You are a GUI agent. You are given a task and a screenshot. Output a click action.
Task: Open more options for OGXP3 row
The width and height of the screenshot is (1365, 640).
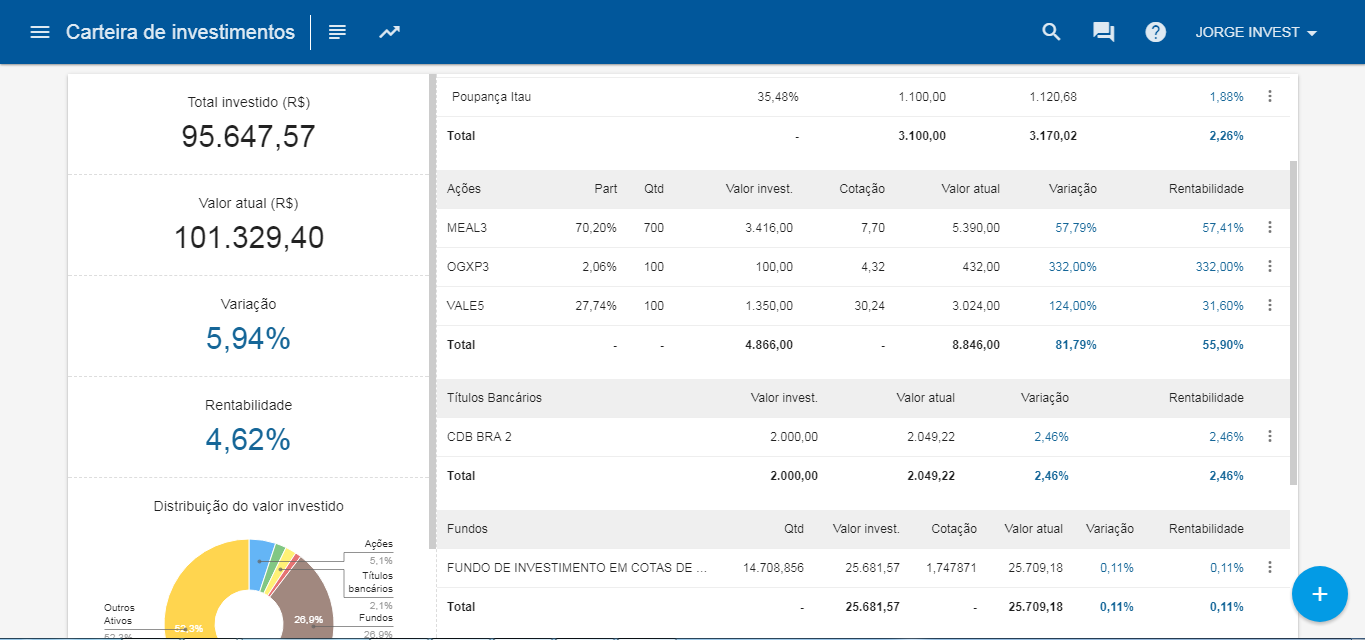pyautogui.click(x=1270, y=266)
